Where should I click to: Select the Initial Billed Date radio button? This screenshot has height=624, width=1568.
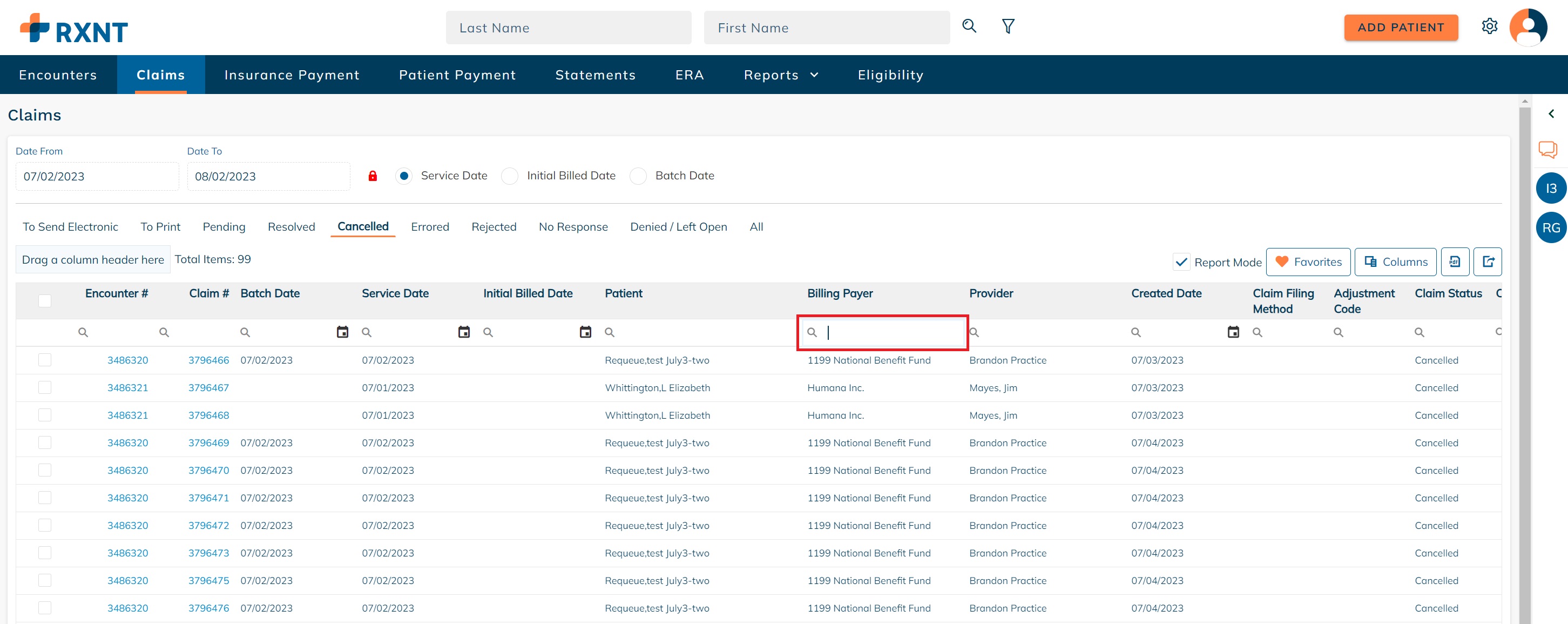tap(510, 176)
